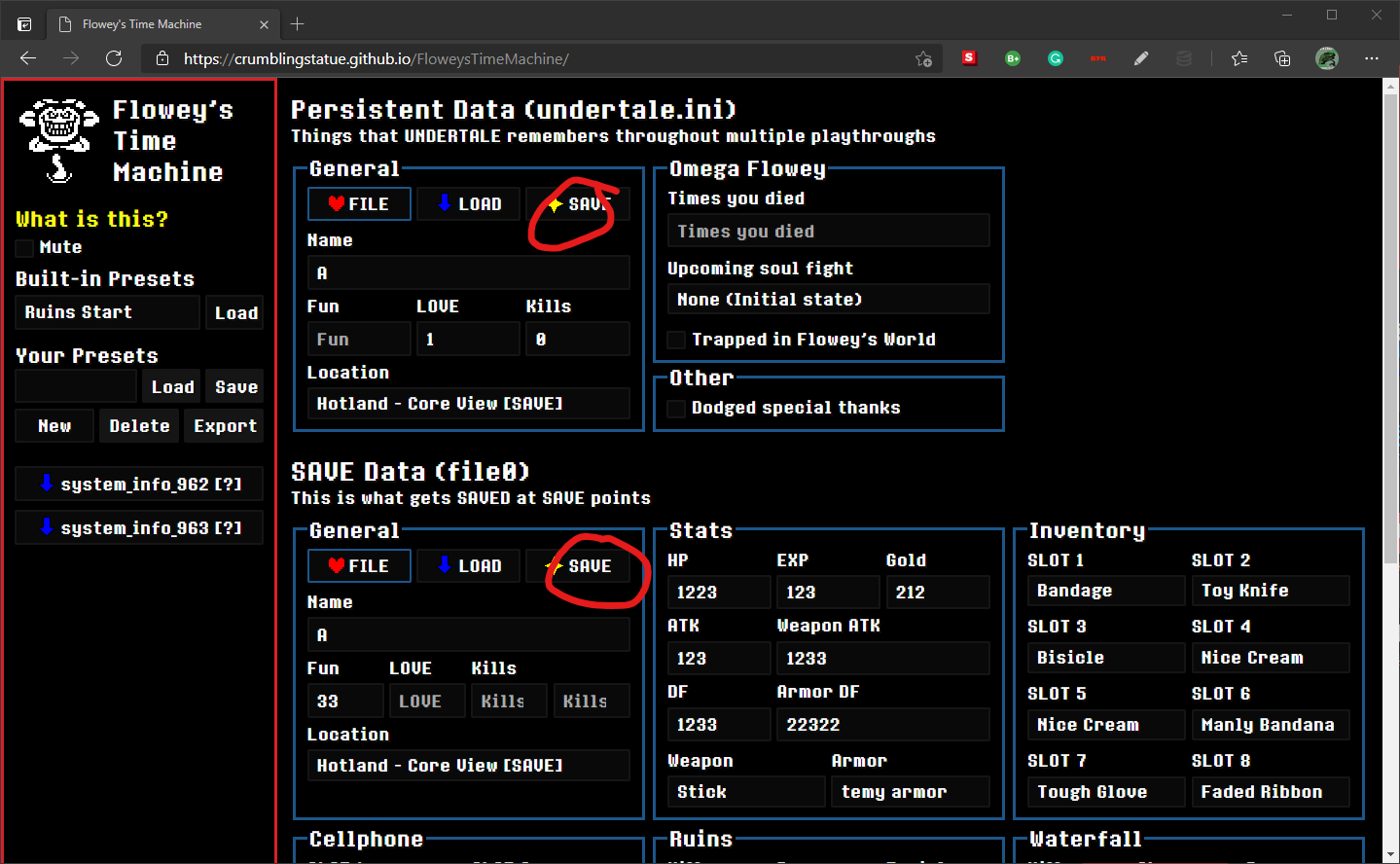
Task: Enable Trapped in Flowey's World checkbox
Action: [676, 340]
